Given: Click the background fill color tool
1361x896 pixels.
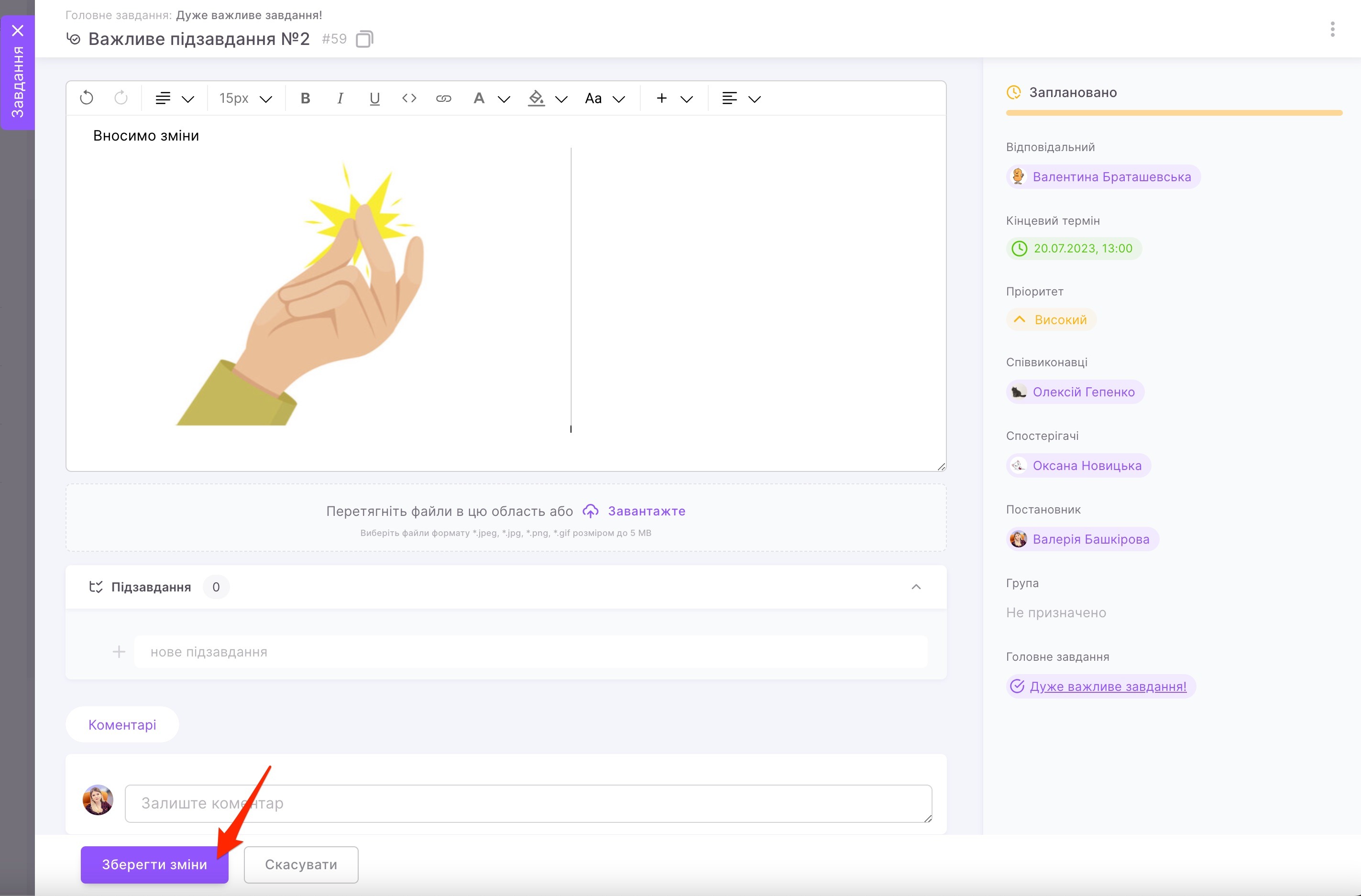Looking at the screenshot, I should [x=536, y=98].
